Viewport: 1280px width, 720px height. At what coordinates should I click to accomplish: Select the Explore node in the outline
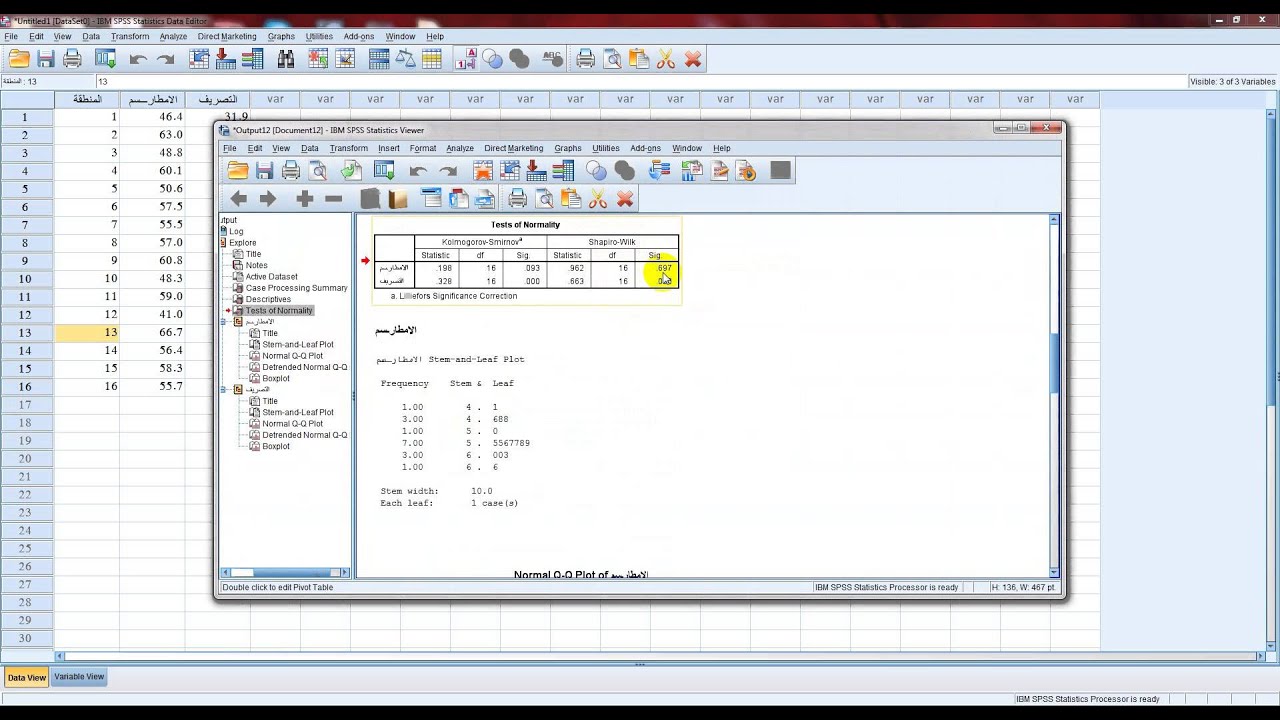click(x=242, y=243)
